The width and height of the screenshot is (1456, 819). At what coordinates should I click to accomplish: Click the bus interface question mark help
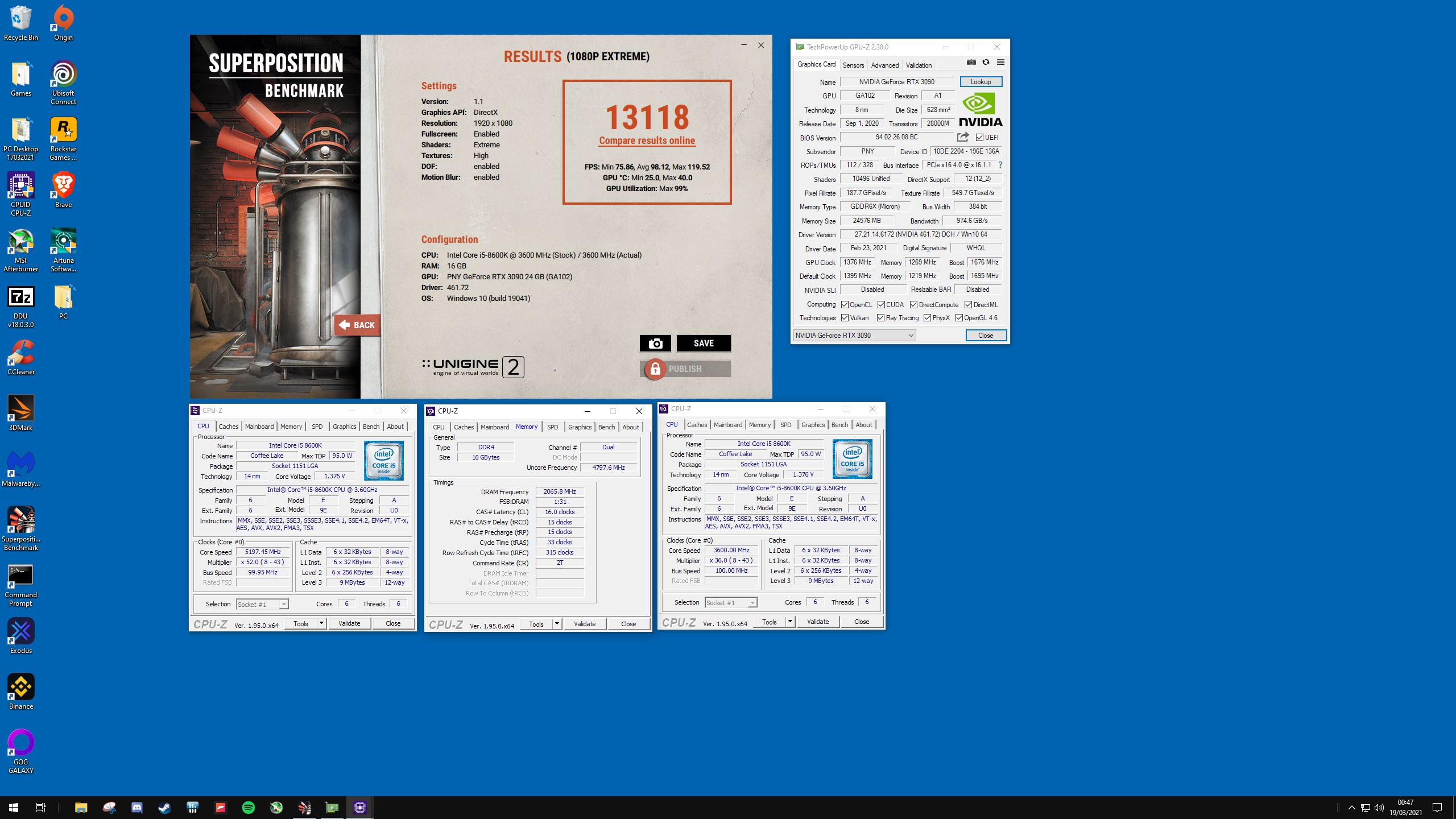[x=1000, y=165]
